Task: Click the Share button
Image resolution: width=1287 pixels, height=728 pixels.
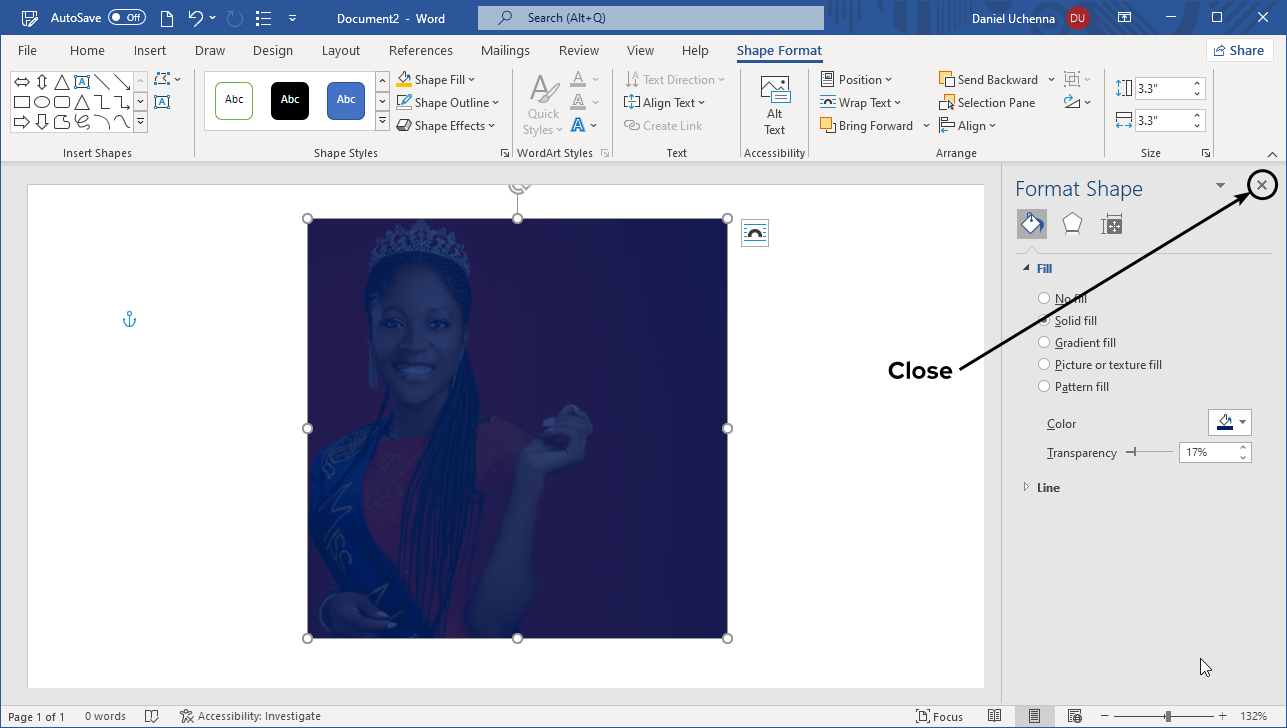Action: (1239, 51)
